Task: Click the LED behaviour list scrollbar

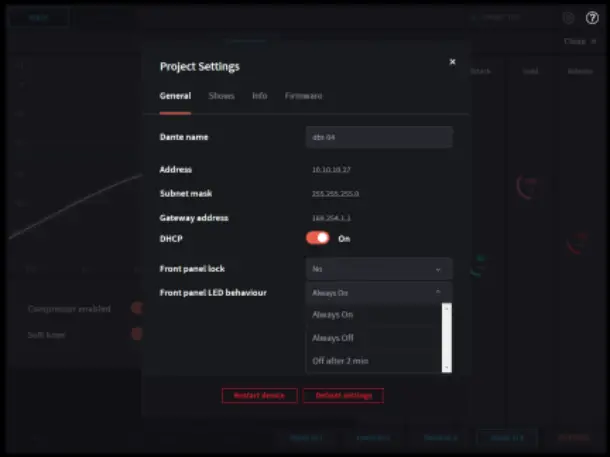Action: tap(447, 338)
